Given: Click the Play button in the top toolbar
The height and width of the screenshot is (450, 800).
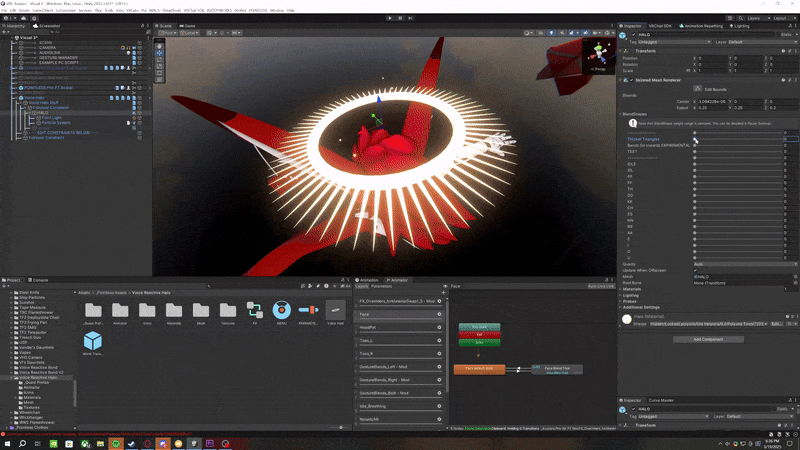Looking at the screenshot, I should tap(390, 18).
